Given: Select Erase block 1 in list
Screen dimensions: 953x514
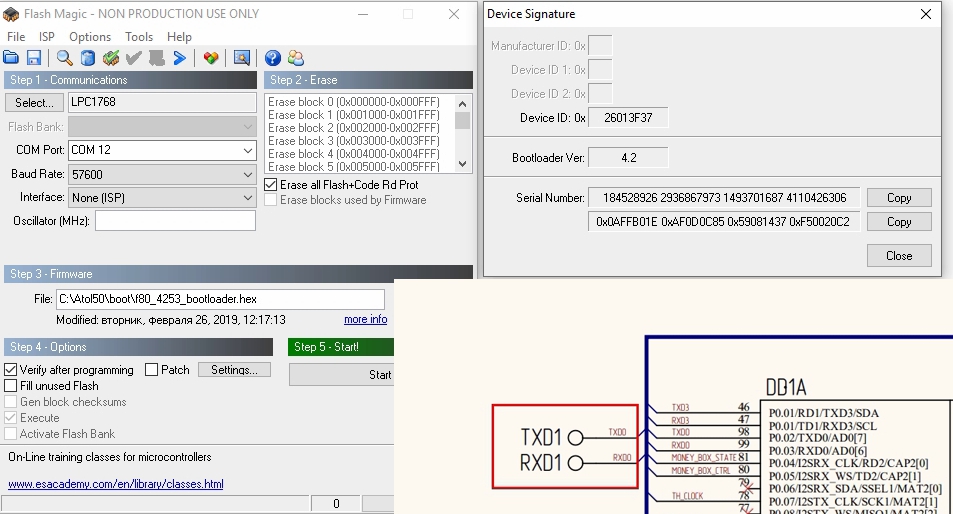Looking at the screenshot, I should click(x=354, y=115).
